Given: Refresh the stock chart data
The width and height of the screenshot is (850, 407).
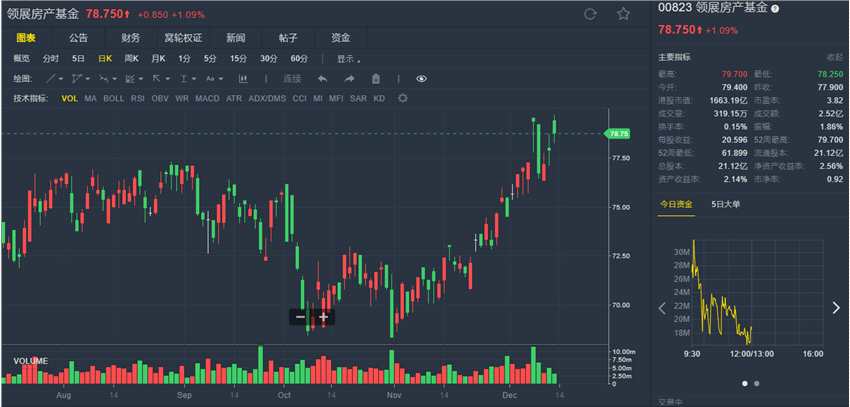Looking at the screenshot, I should point(590,15).
